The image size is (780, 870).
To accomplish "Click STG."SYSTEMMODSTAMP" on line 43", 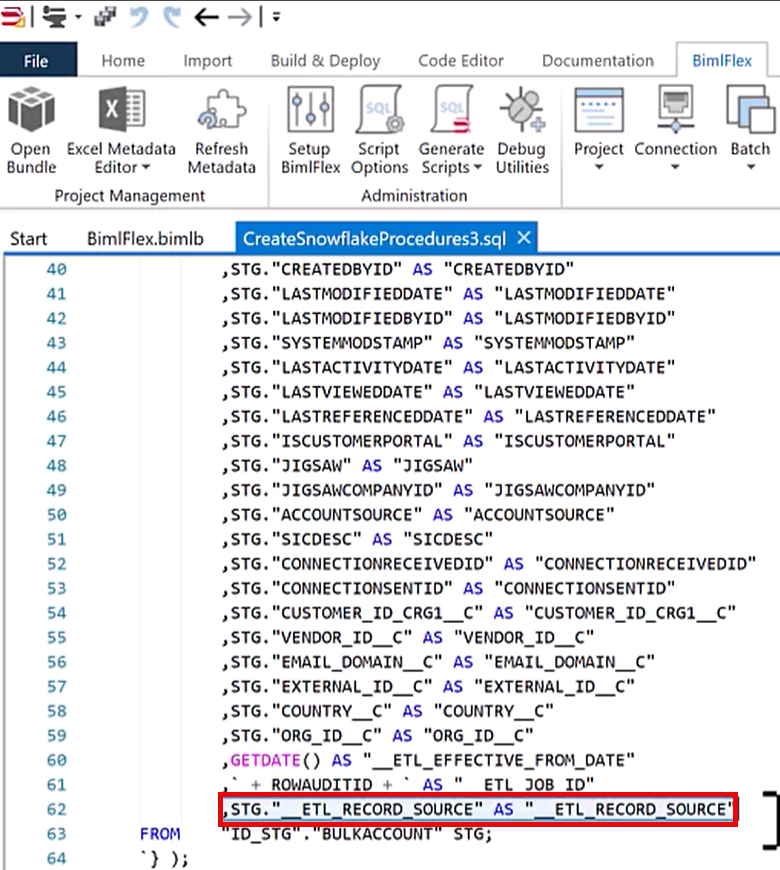I will pos(332,343).
